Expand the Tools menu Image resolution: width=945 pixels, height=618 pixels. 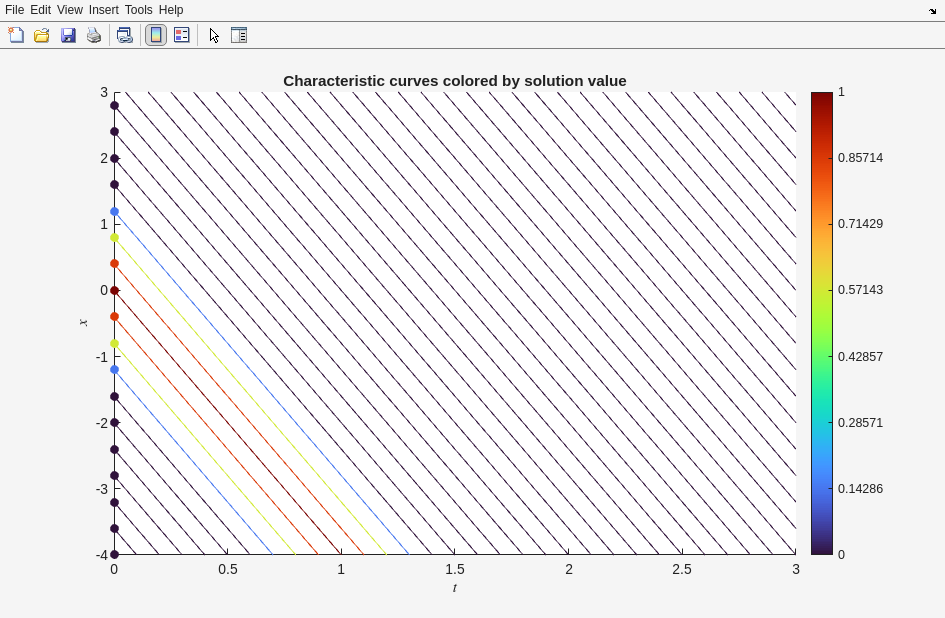coord(138,10)
